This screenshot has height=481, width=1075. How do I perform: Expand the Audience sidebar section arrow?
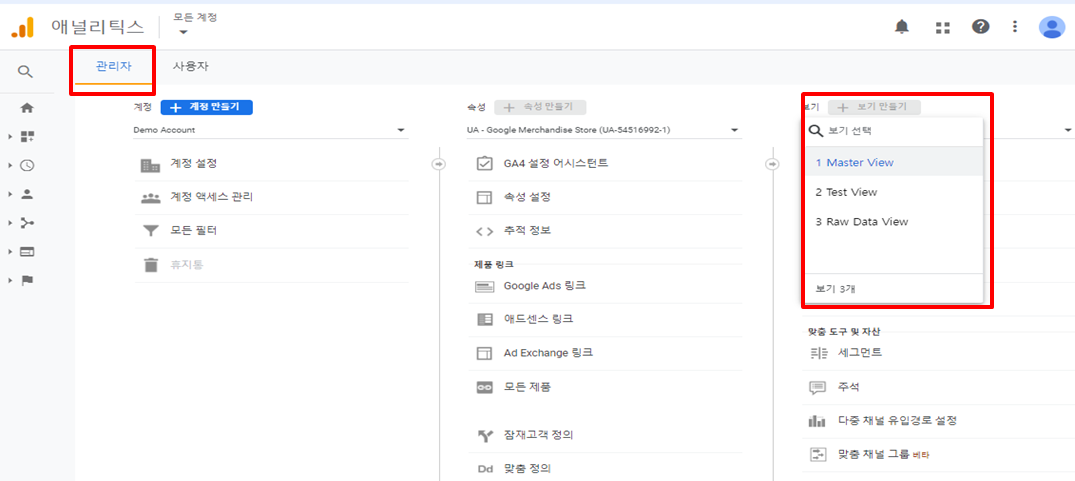tap(10, 194)
